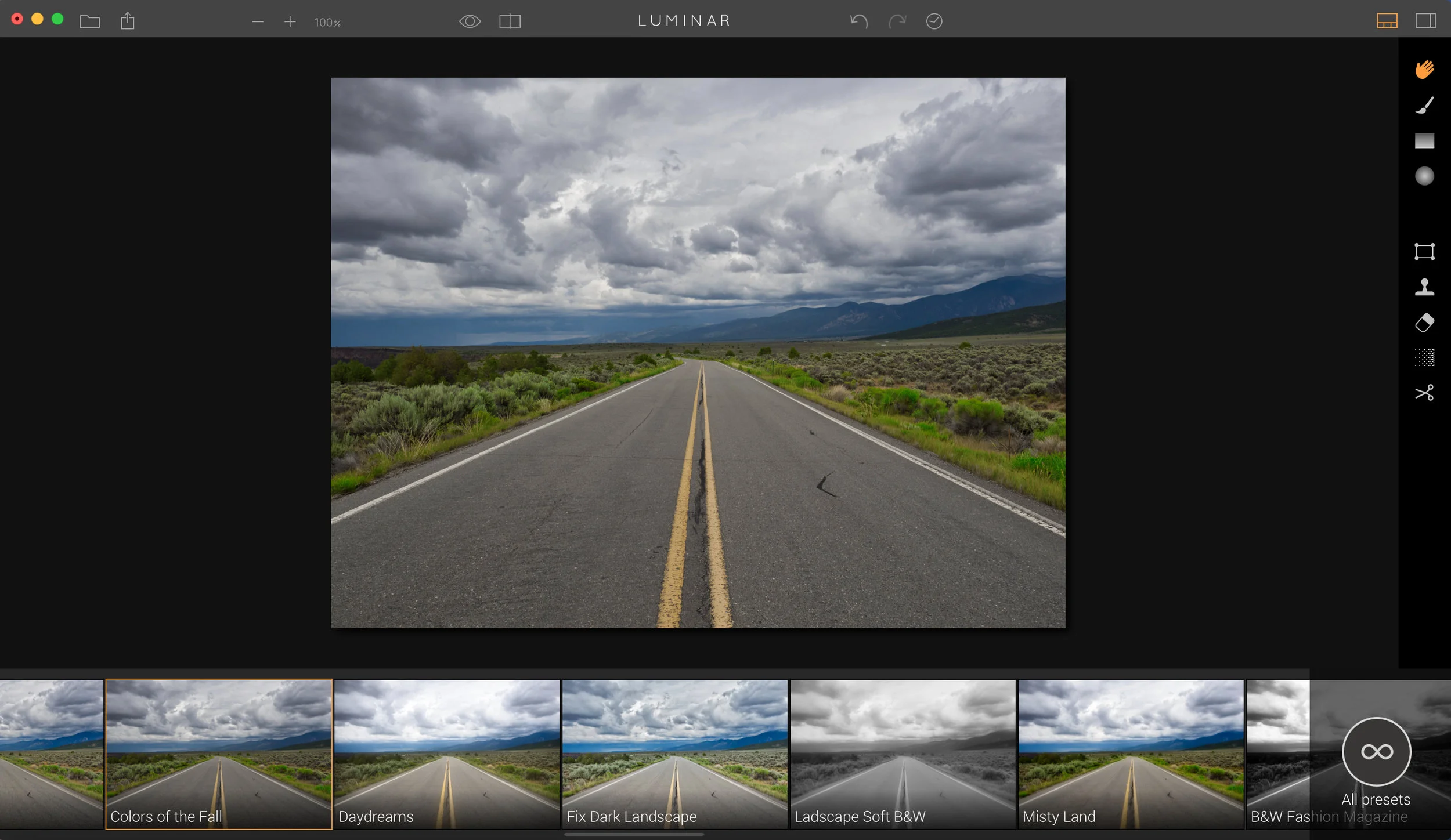
Task: Activate the Transform tool
Action: [x=1424, y=252]
